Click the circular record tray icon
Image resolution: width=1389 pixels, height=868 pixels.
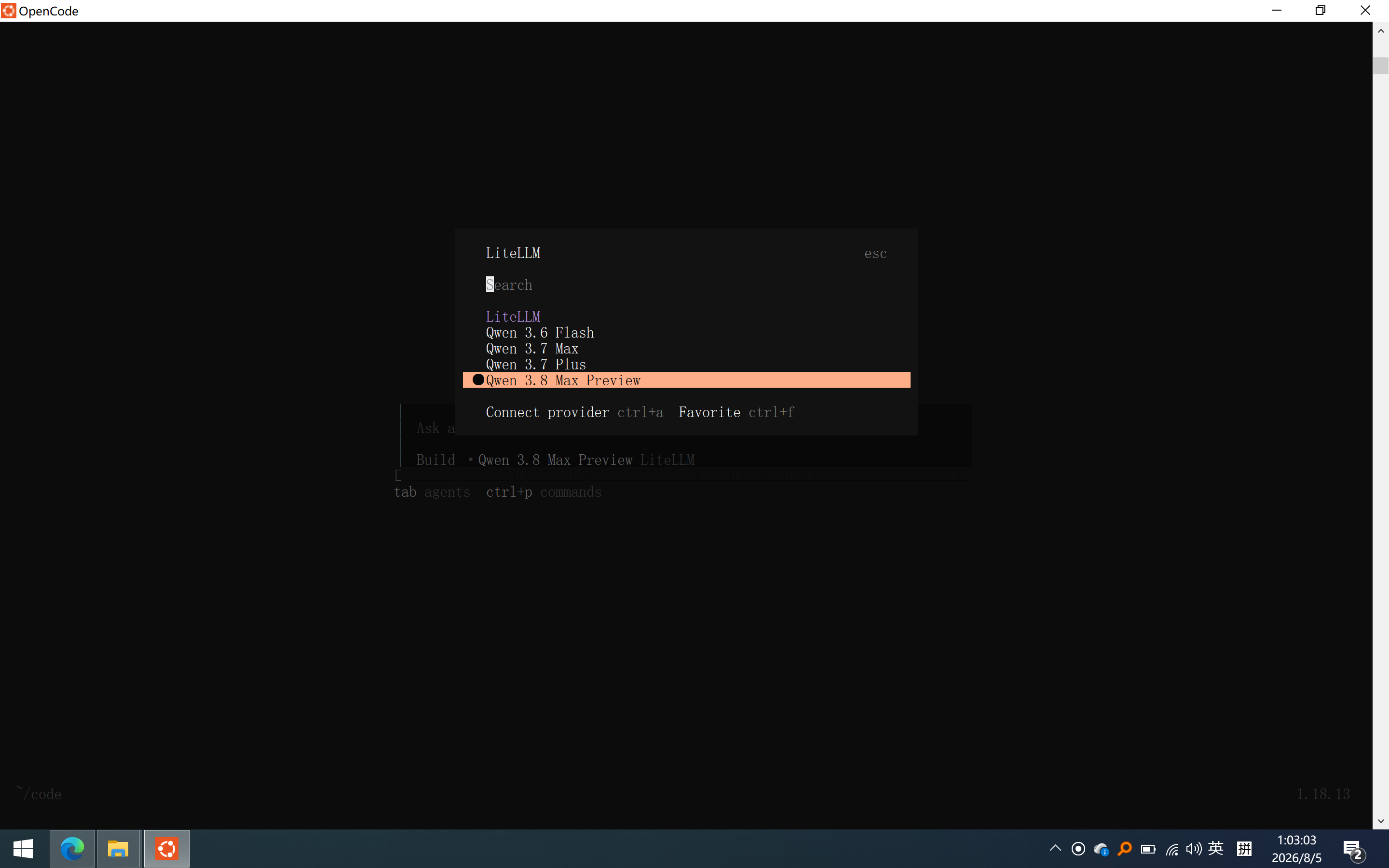tap(1078, 849)
